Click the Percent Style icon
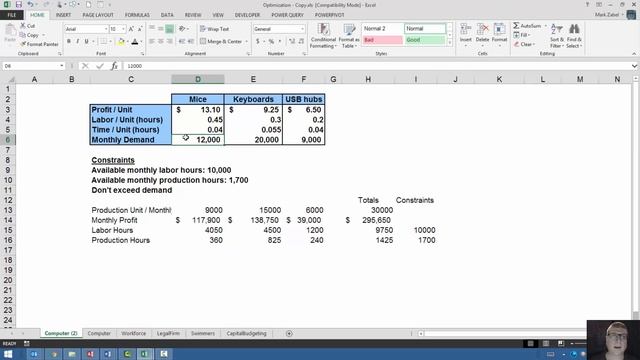The height and width of the screenshot is (360, 640). (271, 41)
